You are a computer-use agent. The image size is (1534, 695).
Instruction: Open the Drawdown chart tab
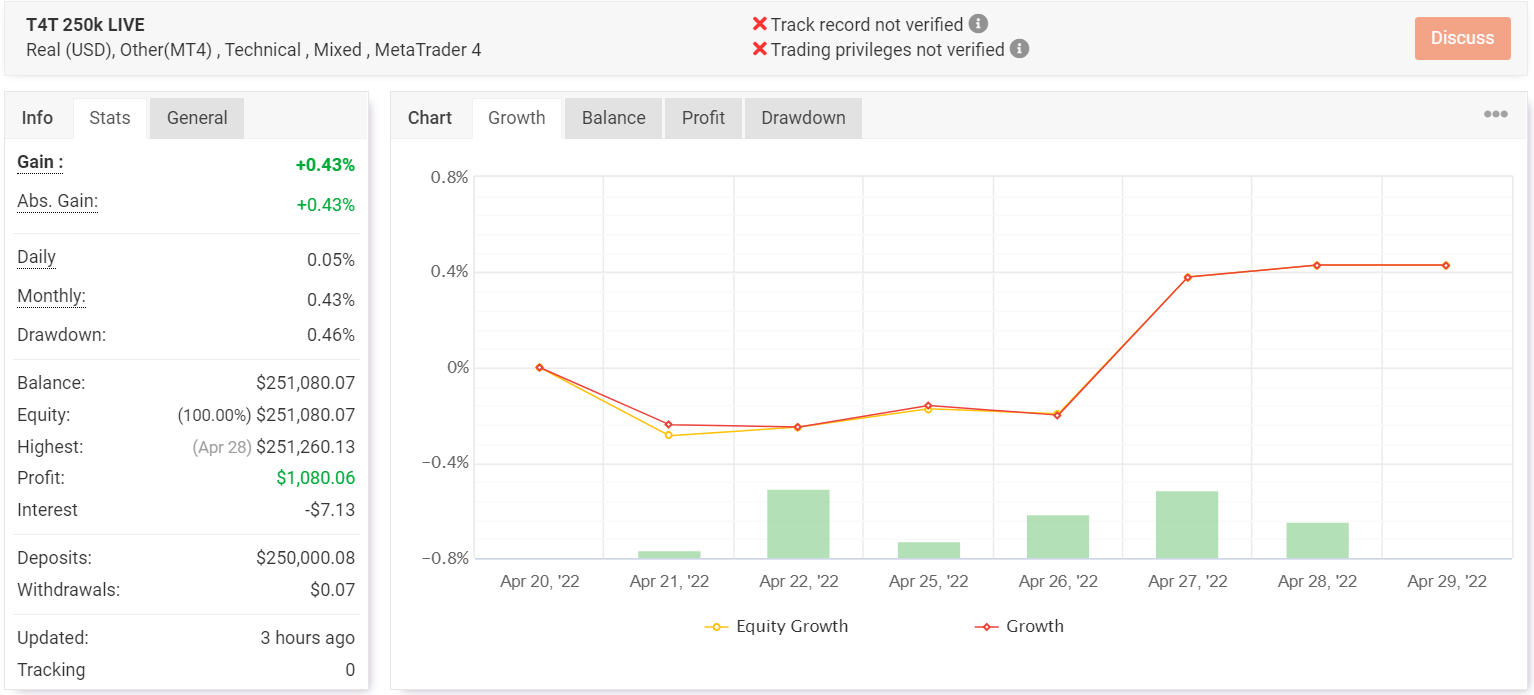803,118
